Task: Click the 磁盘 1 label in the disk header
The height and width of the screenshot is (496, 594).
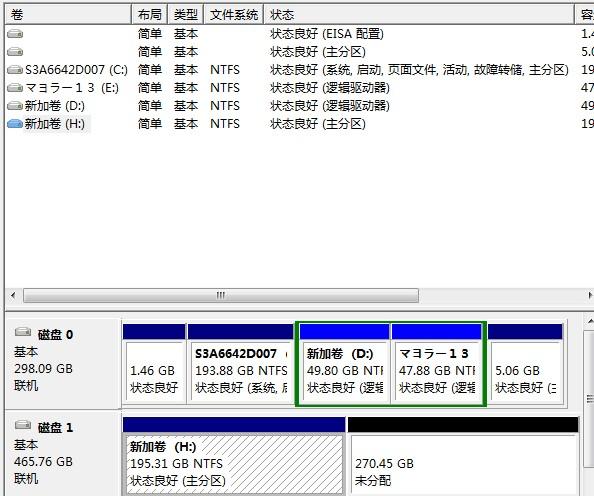Action: (x=55, y=427)
